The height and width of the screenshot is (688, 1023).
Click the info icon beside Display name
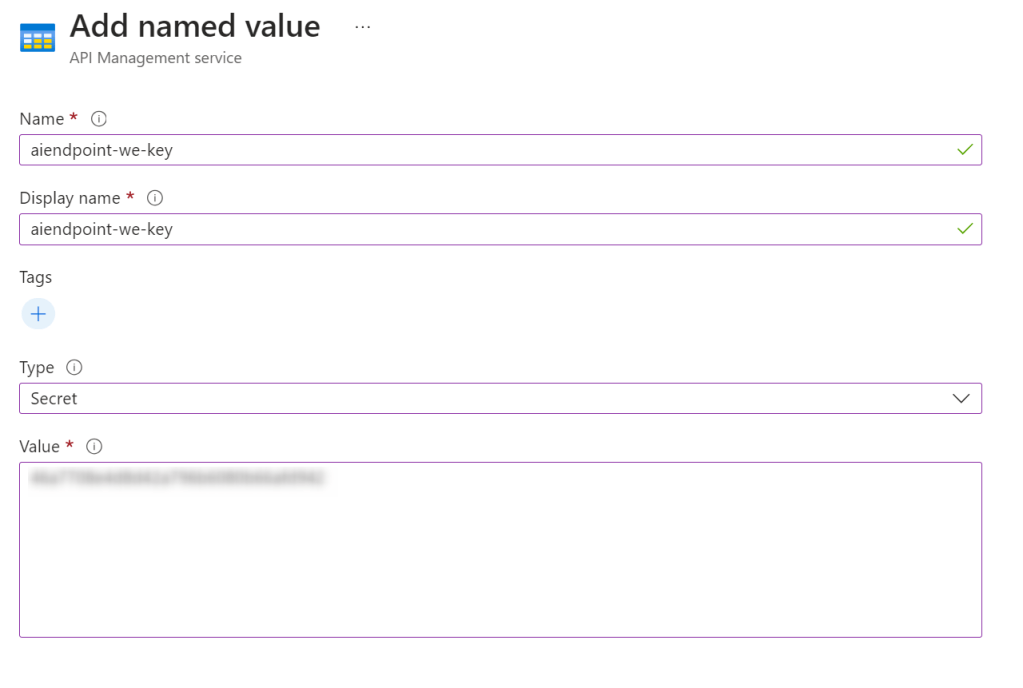point(155,198)
